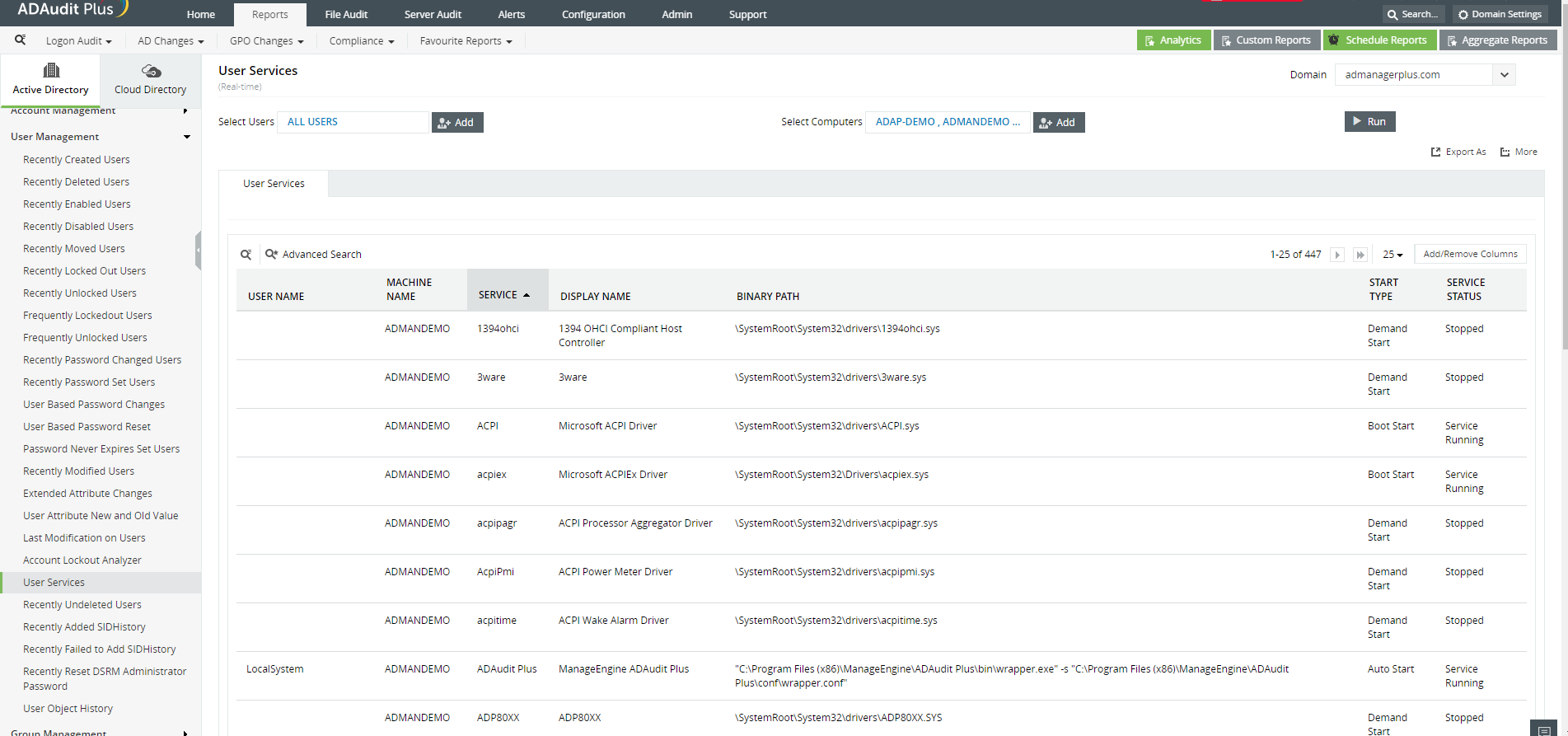
Task: Open Extended Attribute Changes report
Action: click(87, 494)
